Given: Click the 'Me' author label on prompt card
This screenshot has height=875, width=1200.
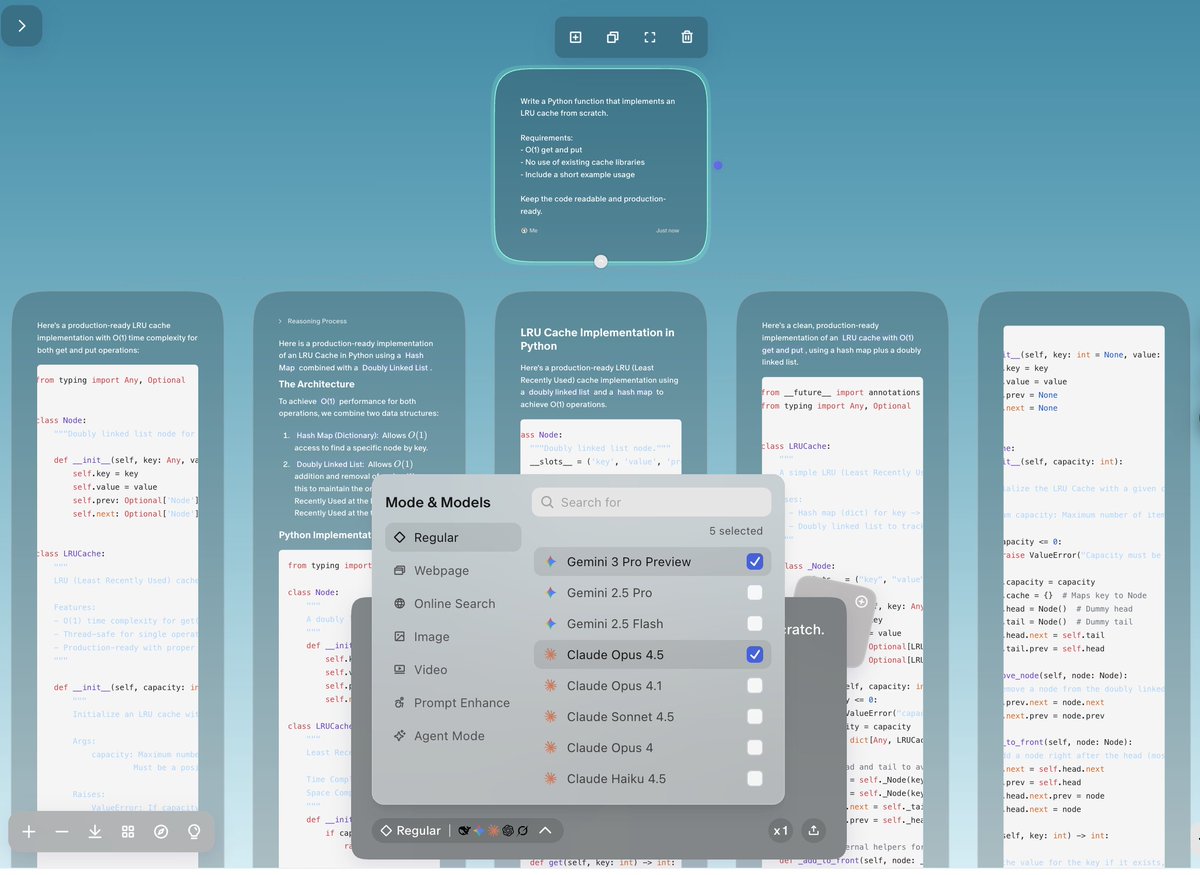Looking at the screenshot, I should 529,231.
